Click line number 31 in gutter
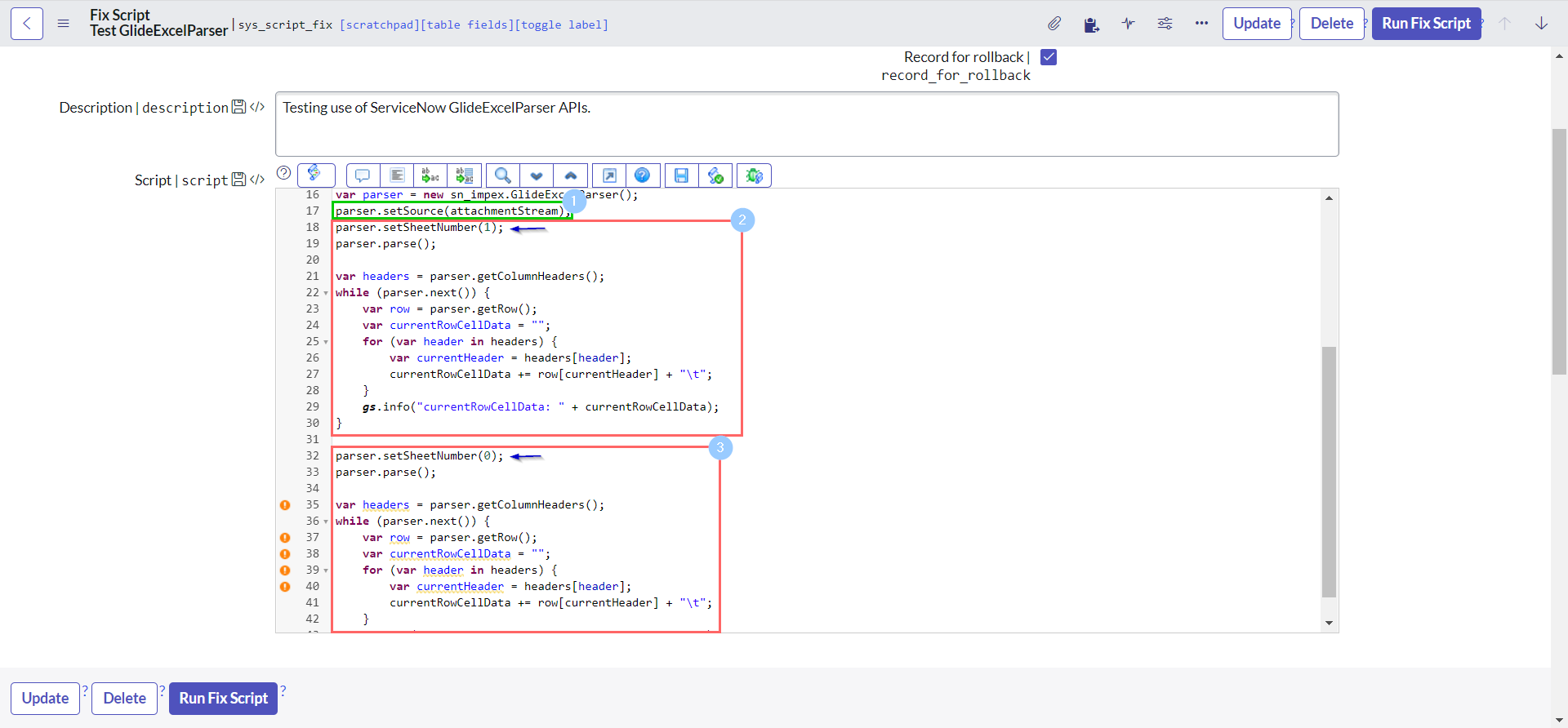The image size is (1568, 728). [312, 440]
